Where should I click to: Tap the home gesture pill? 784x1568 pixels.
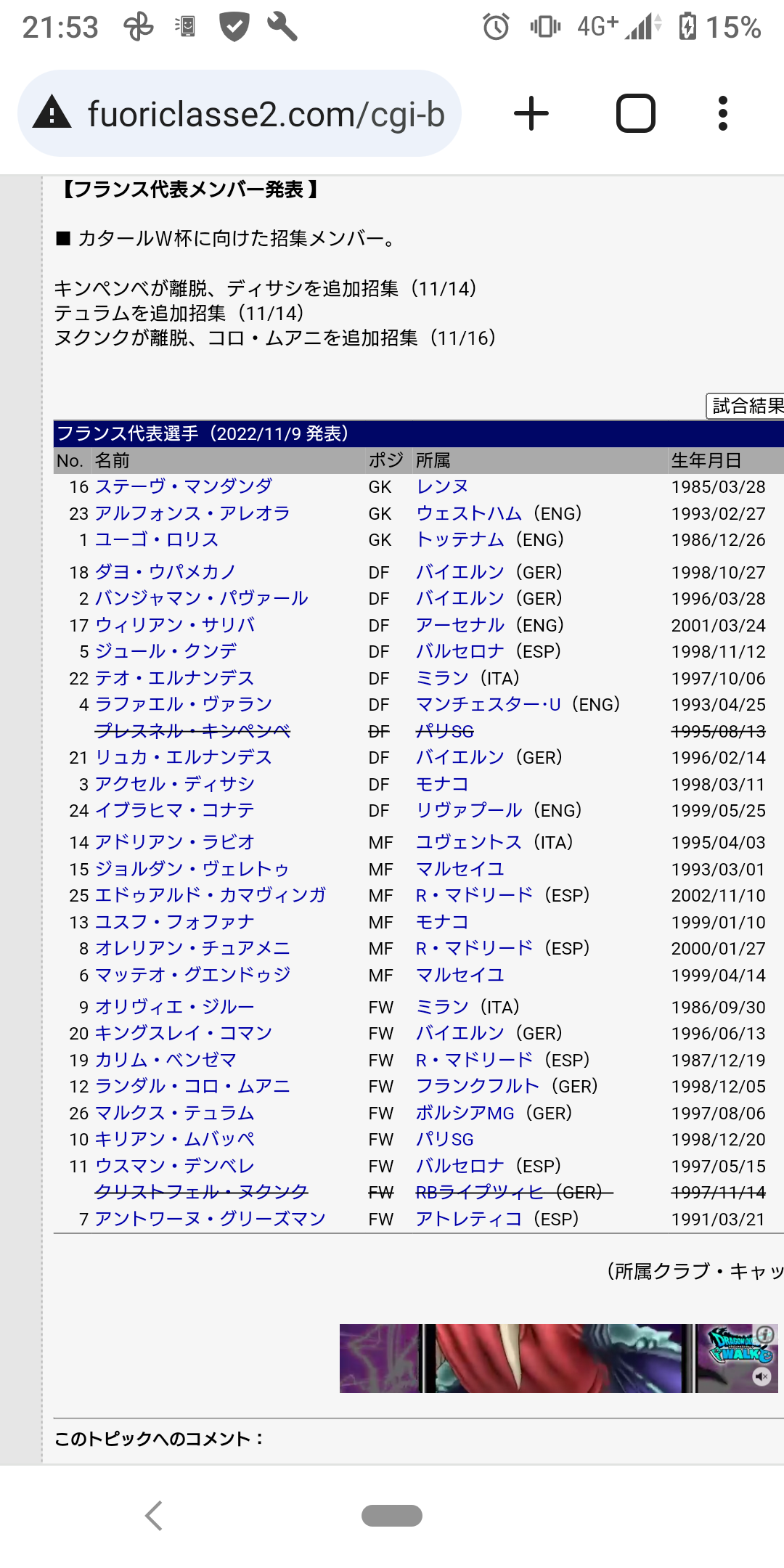click(392, 1516)
